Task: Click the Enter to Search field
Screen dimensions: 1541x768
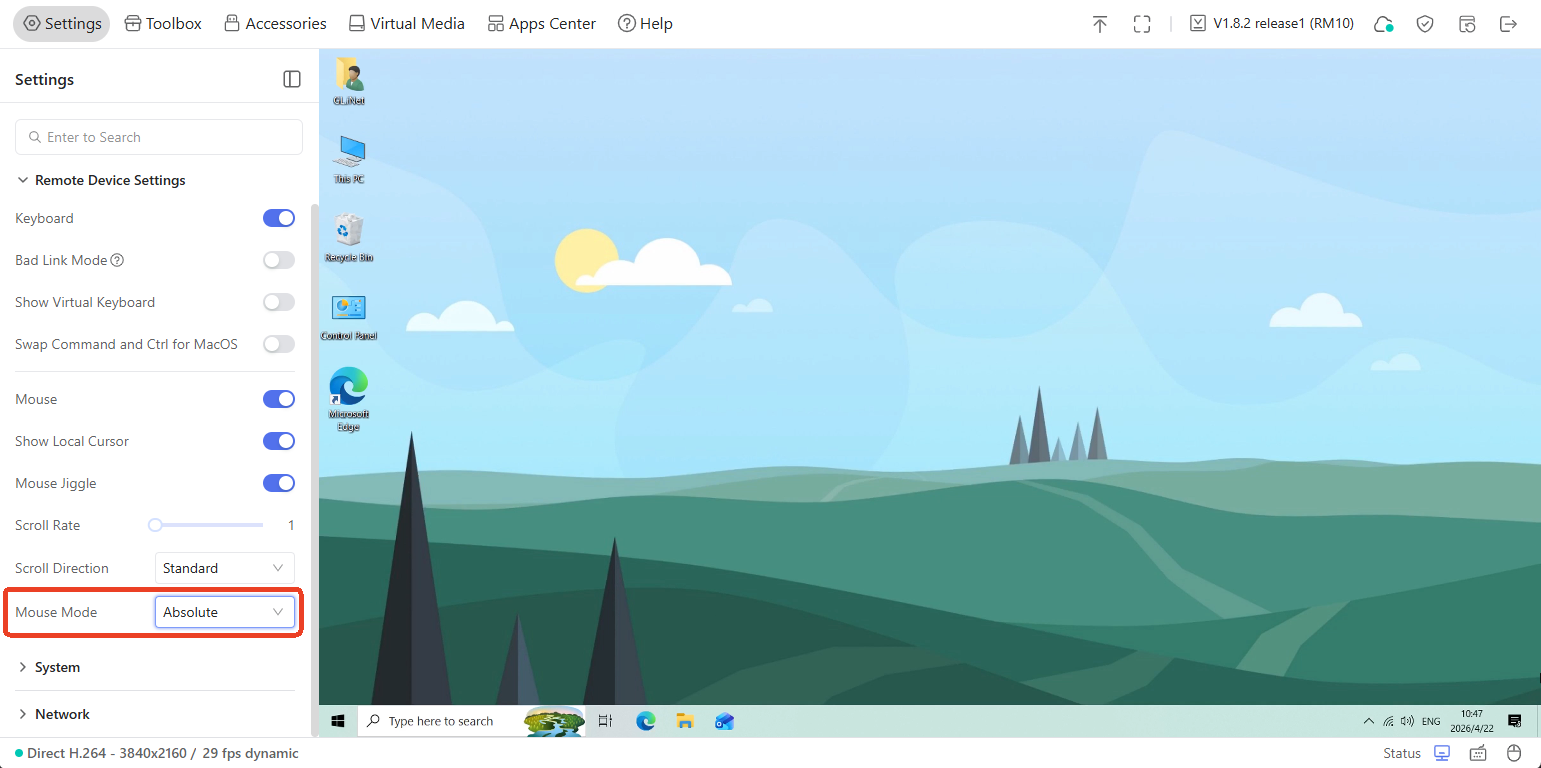Action: 159,137
